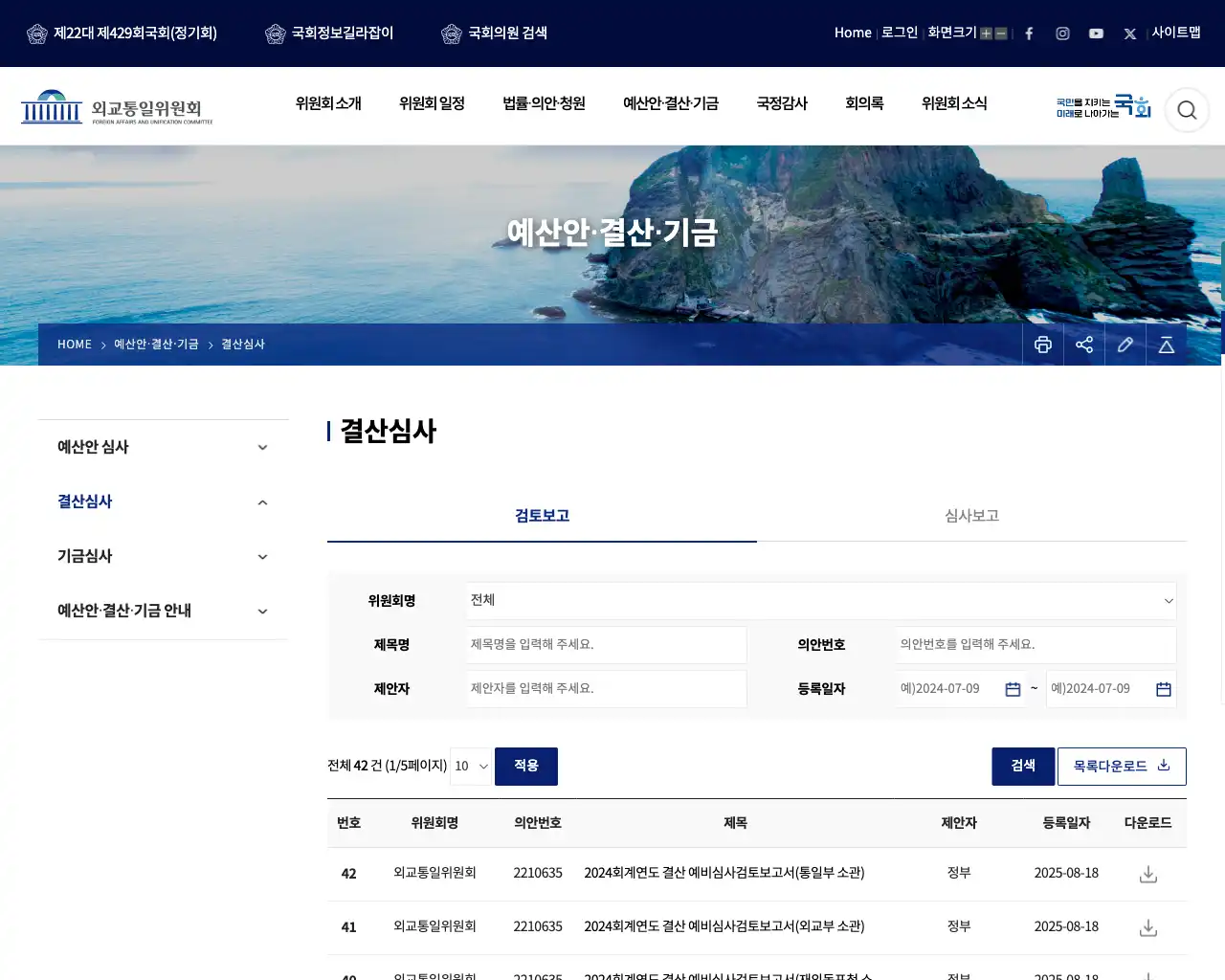Open the 2024회계연도 결산 예비심사검토보고서(통일부 소관) title
This screenshot has height=980, width=1225.
[724, 873]
